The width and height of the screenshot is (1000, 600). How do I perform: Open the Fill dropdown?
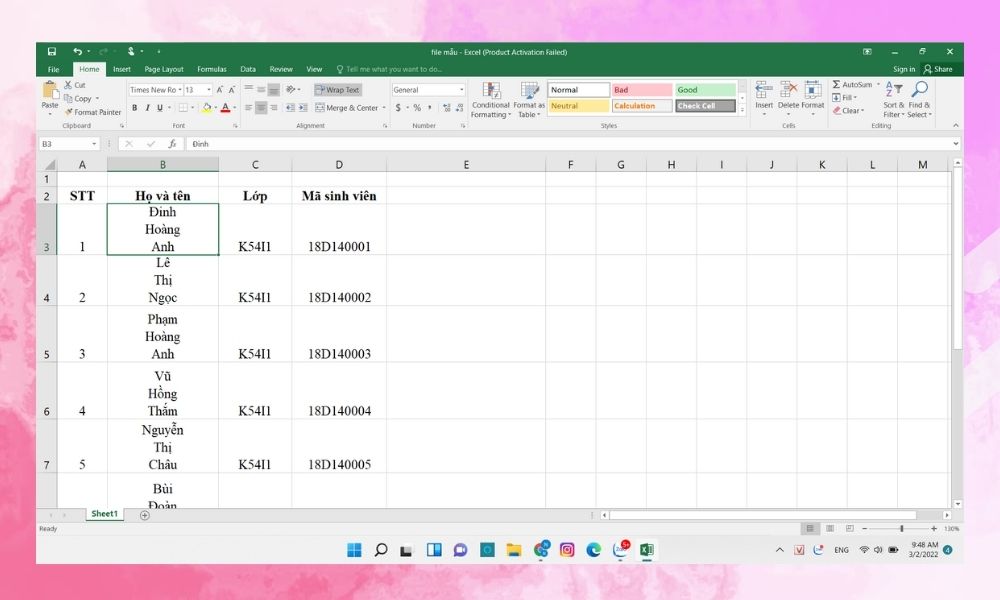[844, 98]
